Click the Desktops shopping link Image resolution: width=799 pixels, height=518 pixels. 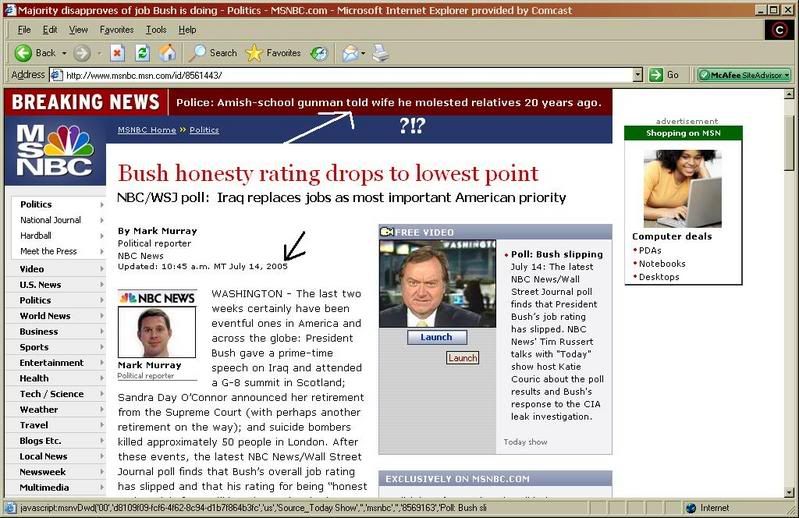659,277
